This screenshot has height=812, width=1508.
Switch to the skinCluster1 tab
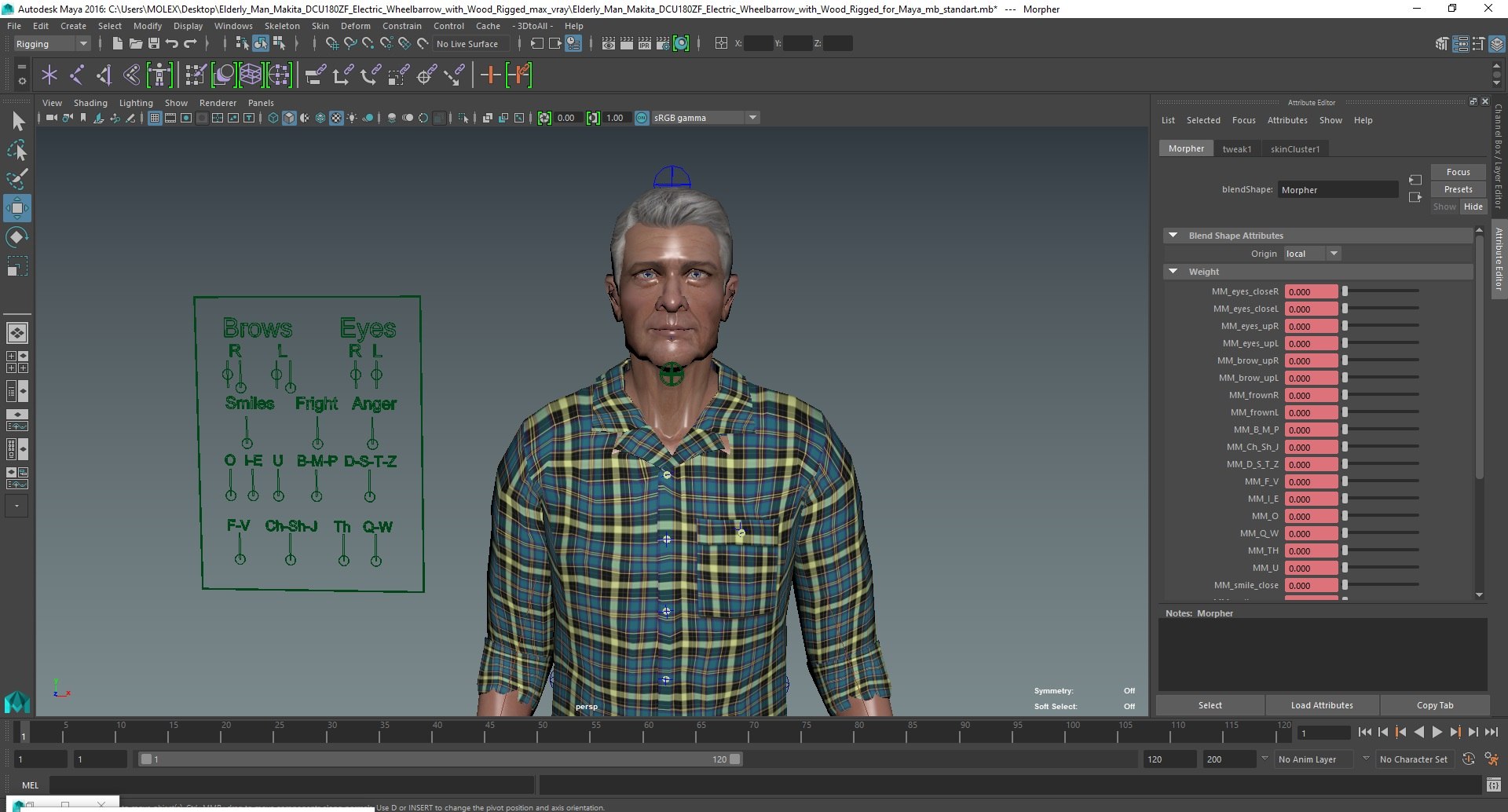(x=1295, y=149)
